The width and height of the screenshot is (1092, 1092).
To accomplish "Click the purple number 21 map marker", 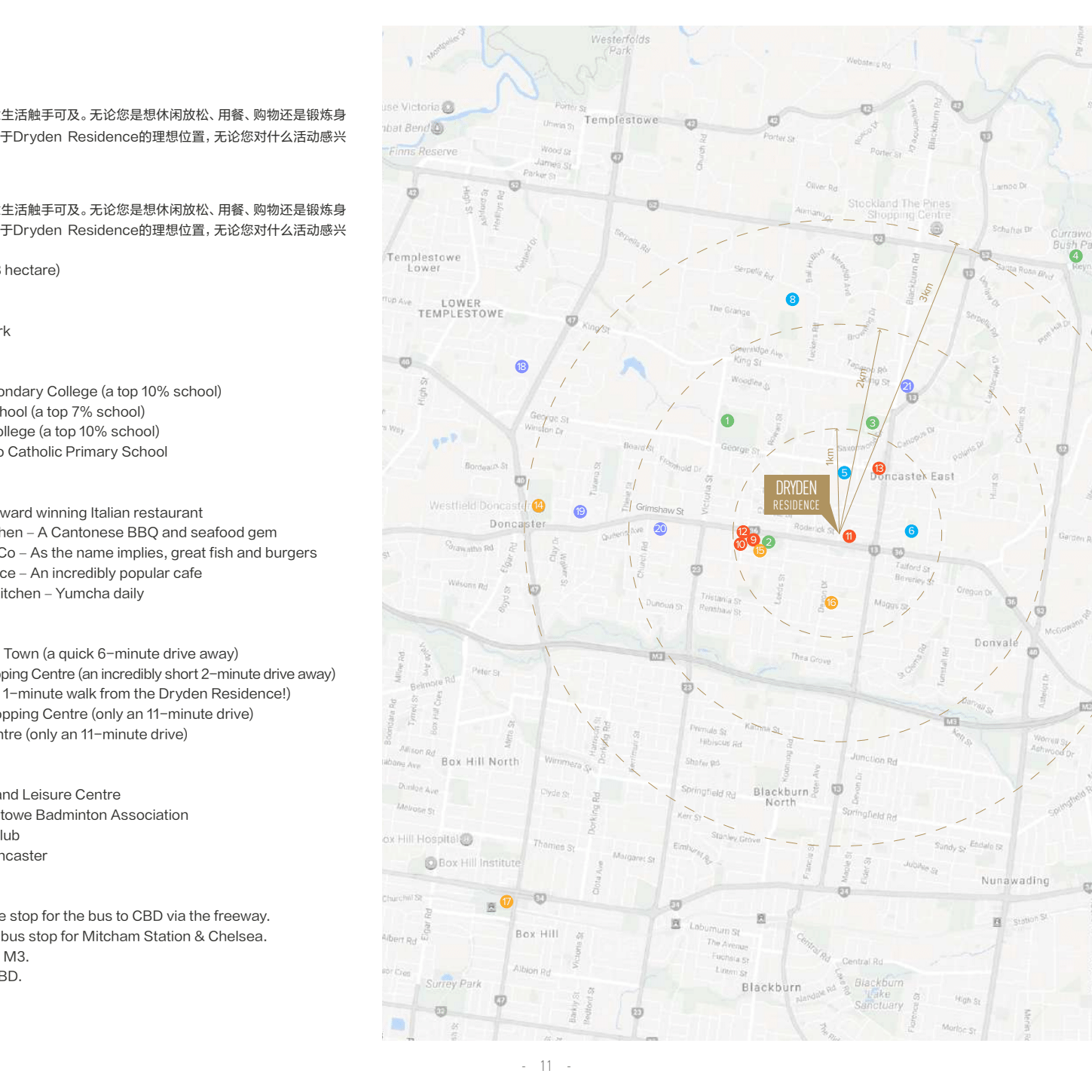I will 907,386.
